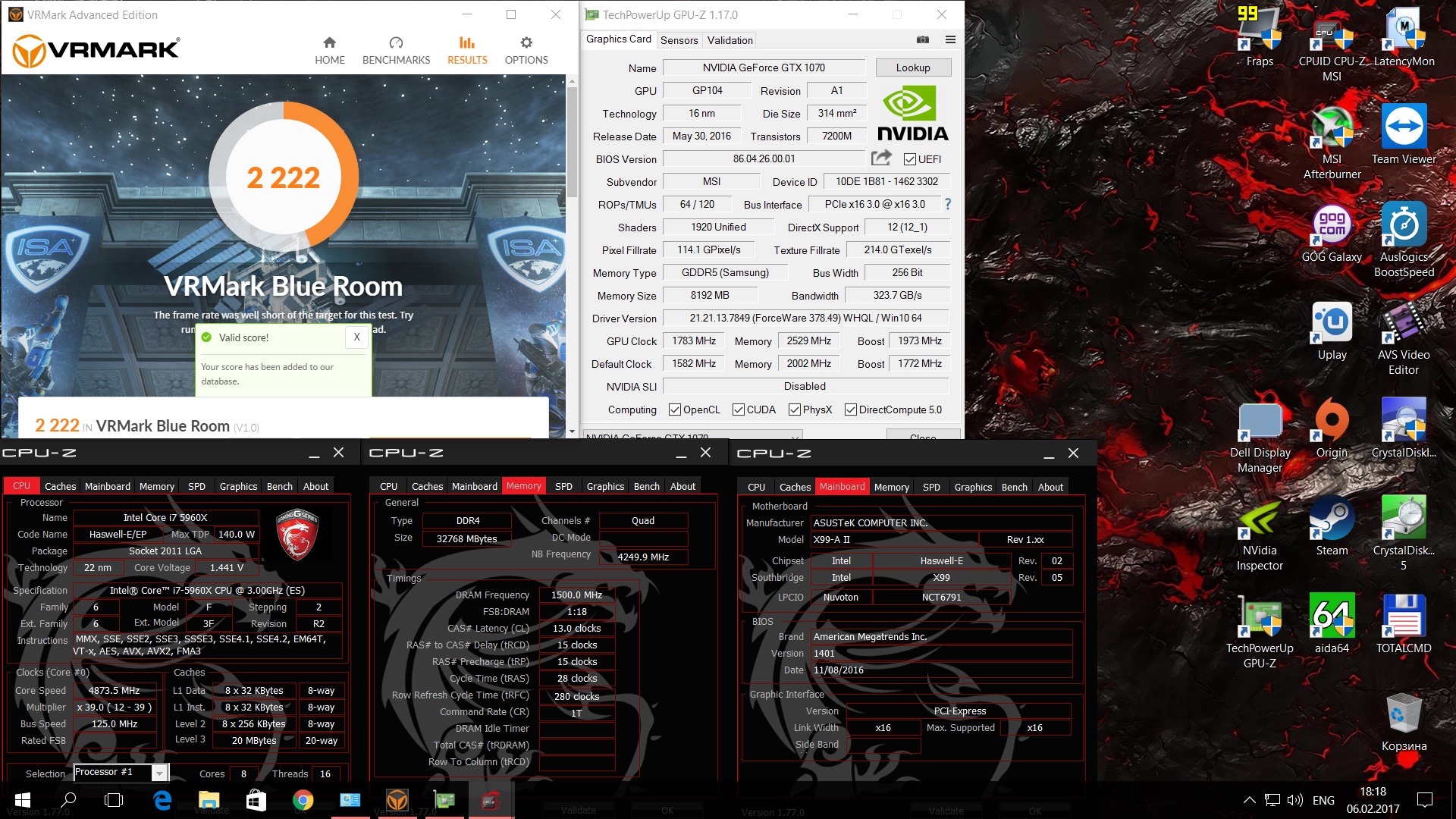Click the Core Speed value 4873.5 MHz

pos(115,690)
